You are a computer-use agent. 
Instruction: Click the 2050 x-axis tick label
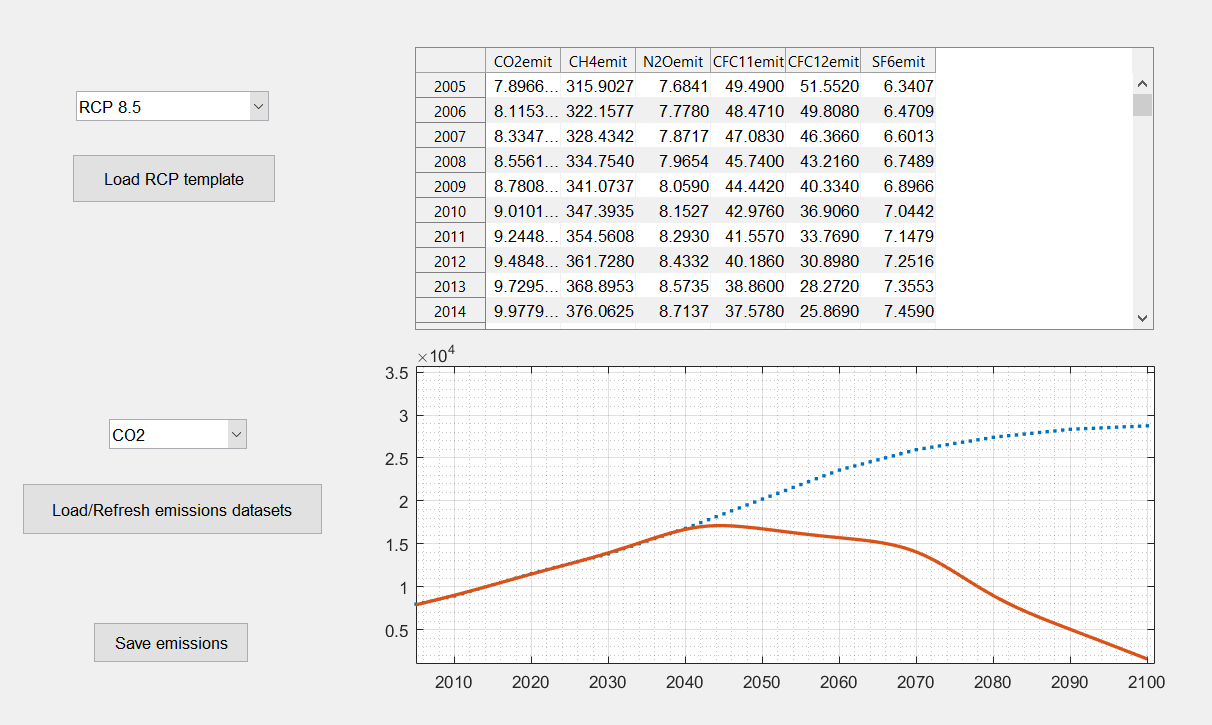[x=761, y=681]
